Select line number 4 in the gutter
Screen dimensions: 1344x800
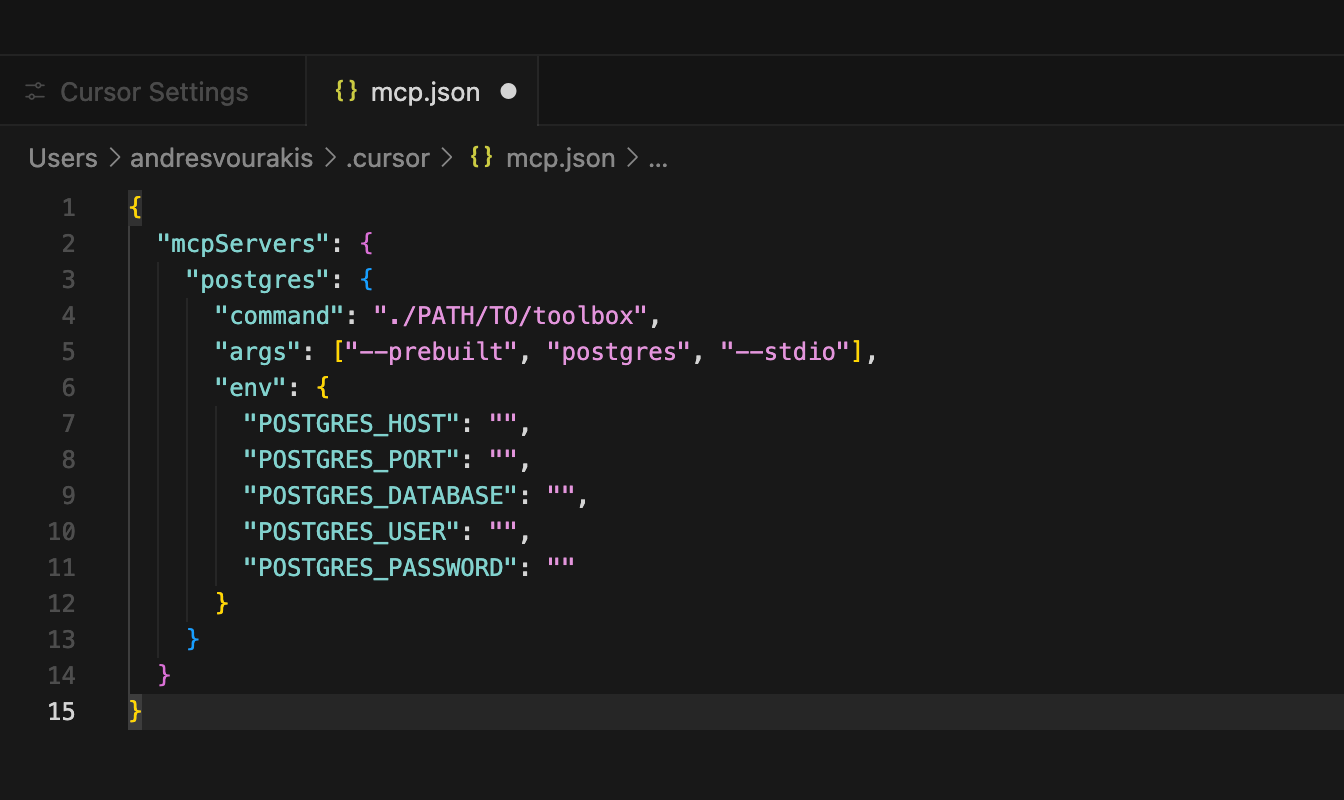pos(67,315)
